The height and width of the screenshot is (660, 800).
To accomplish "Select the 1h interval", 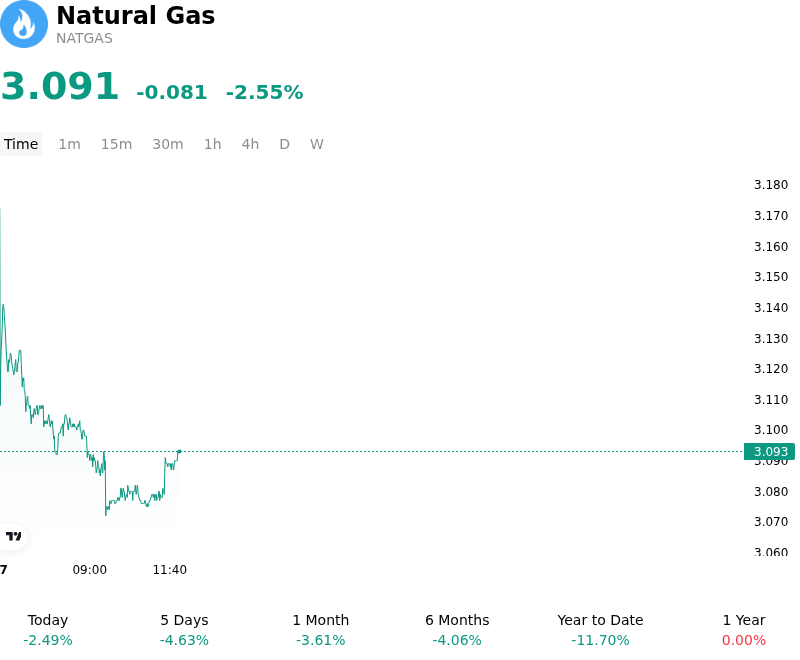I will (x=213, y=144).
